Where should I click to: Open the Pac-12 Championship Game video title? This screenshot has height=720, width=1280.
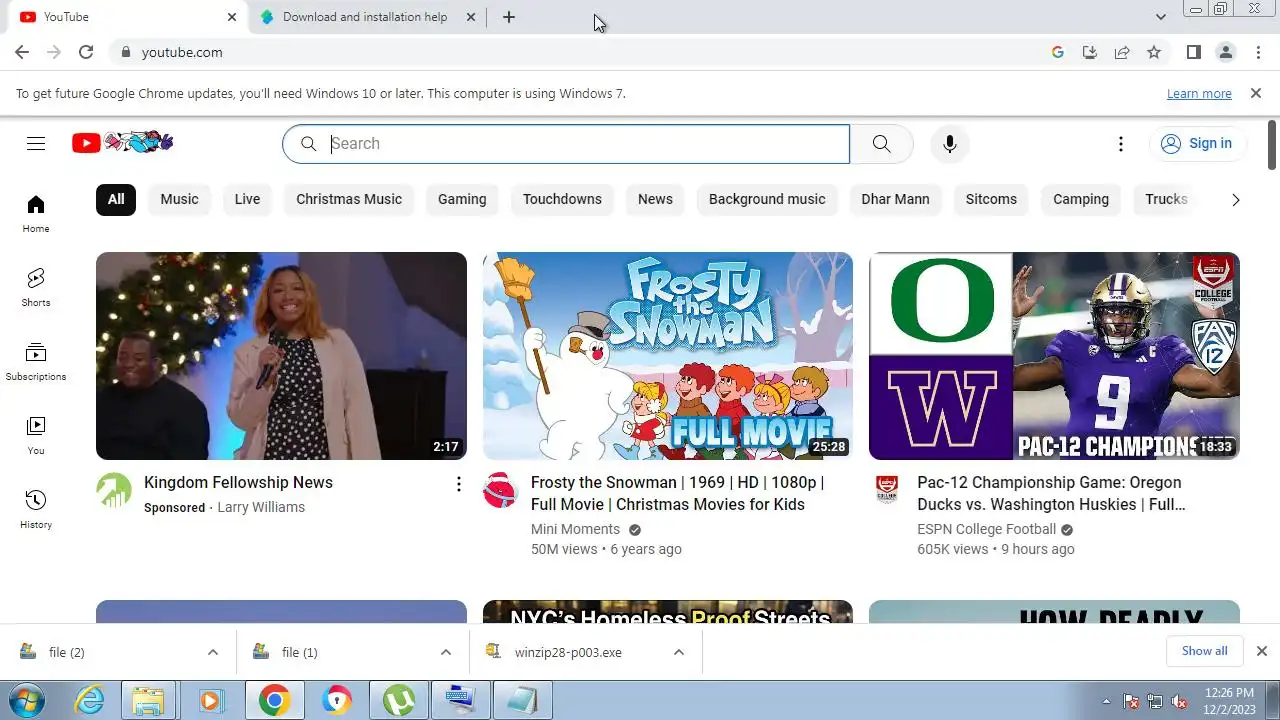pos(1051,493)
